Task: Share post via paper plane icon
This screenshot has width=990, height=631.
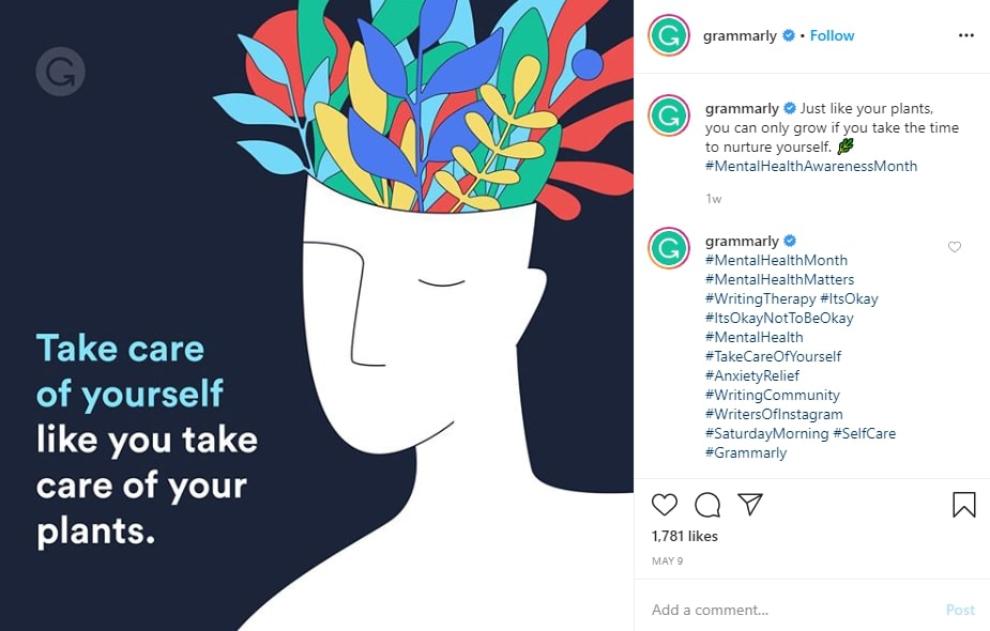Action: coord(750,504)
